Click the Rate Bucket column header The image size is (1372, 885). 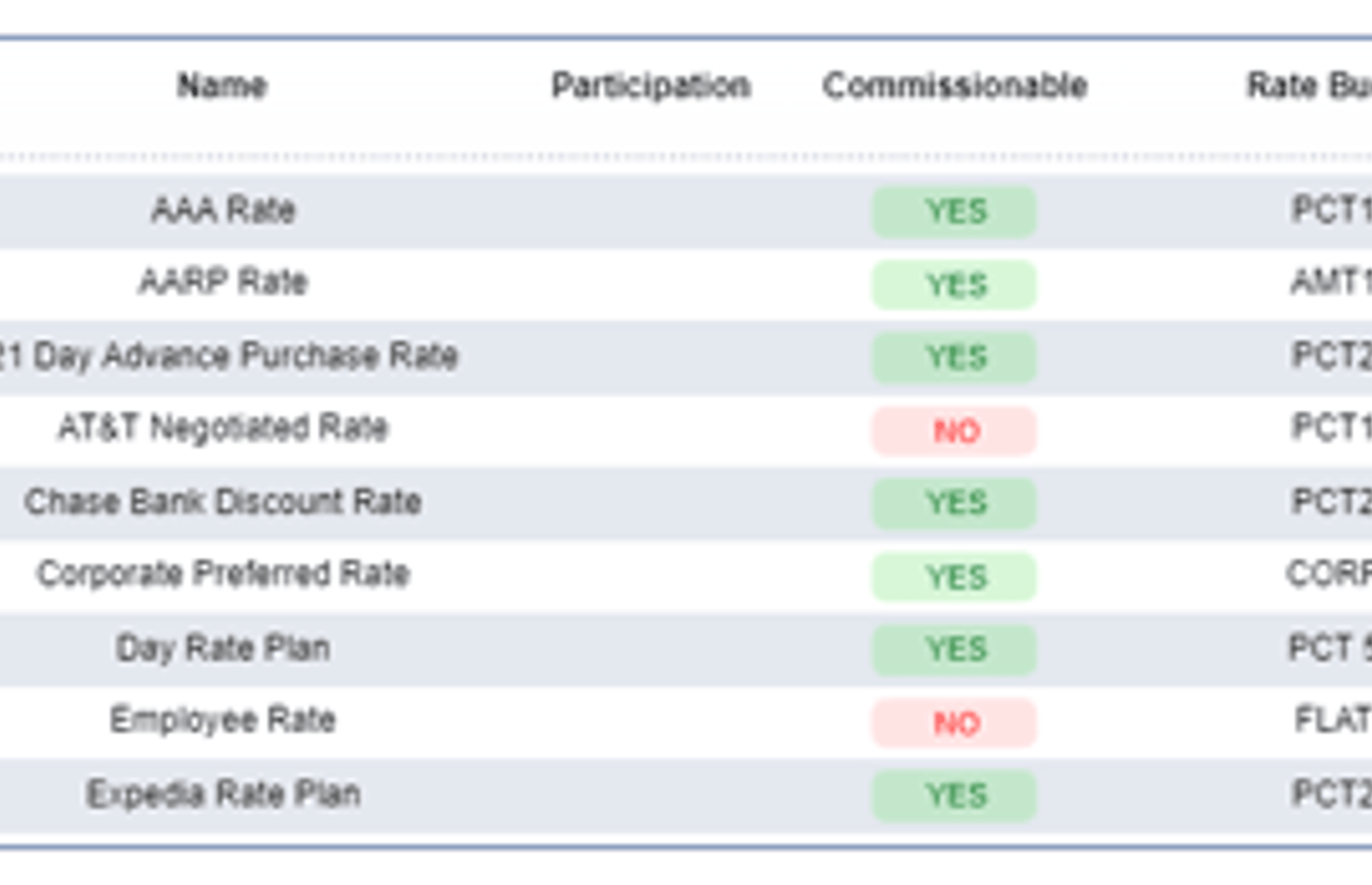(1309, 86)
